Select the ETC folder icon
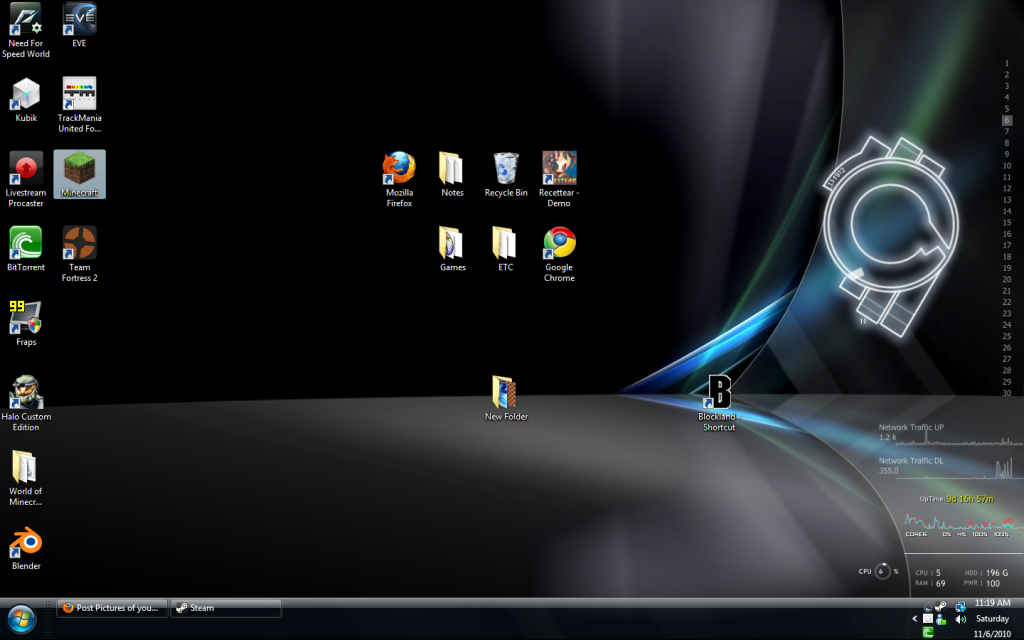 tap(505, 249)
